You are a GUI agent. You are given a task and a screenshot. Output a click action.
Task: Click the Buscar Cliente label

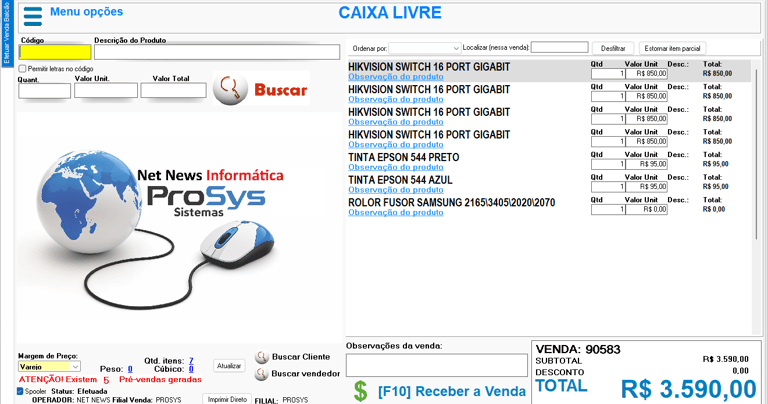pos(301,357)
